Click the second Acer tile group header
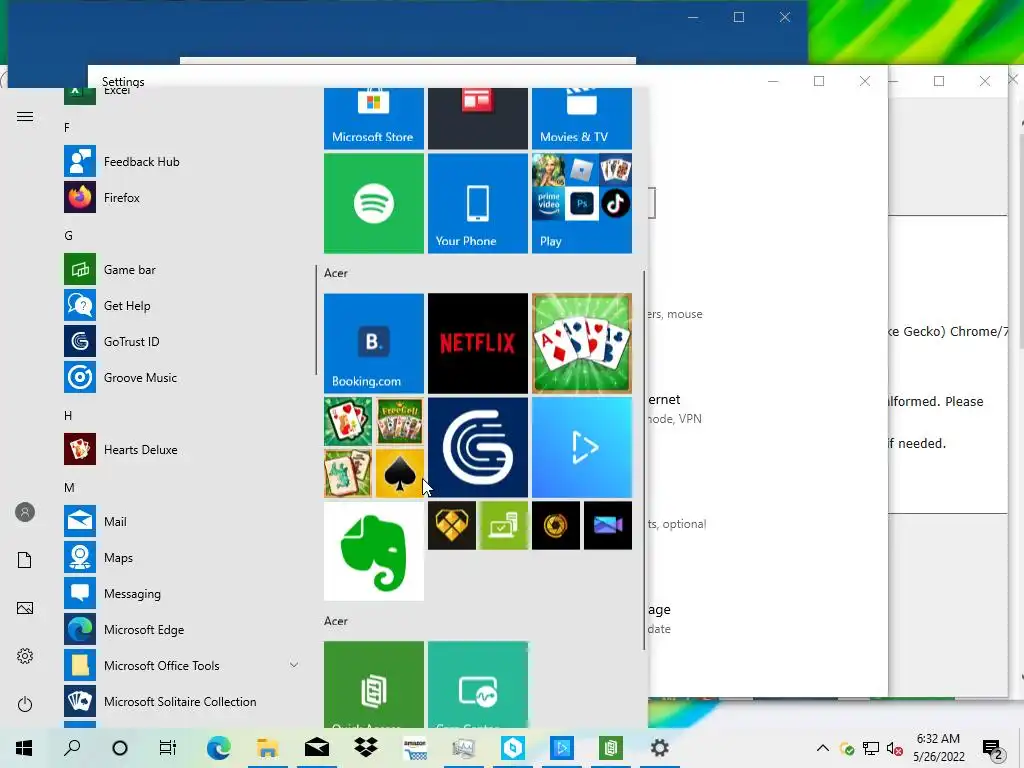1024x768 pixels. (x=336, y=621)
